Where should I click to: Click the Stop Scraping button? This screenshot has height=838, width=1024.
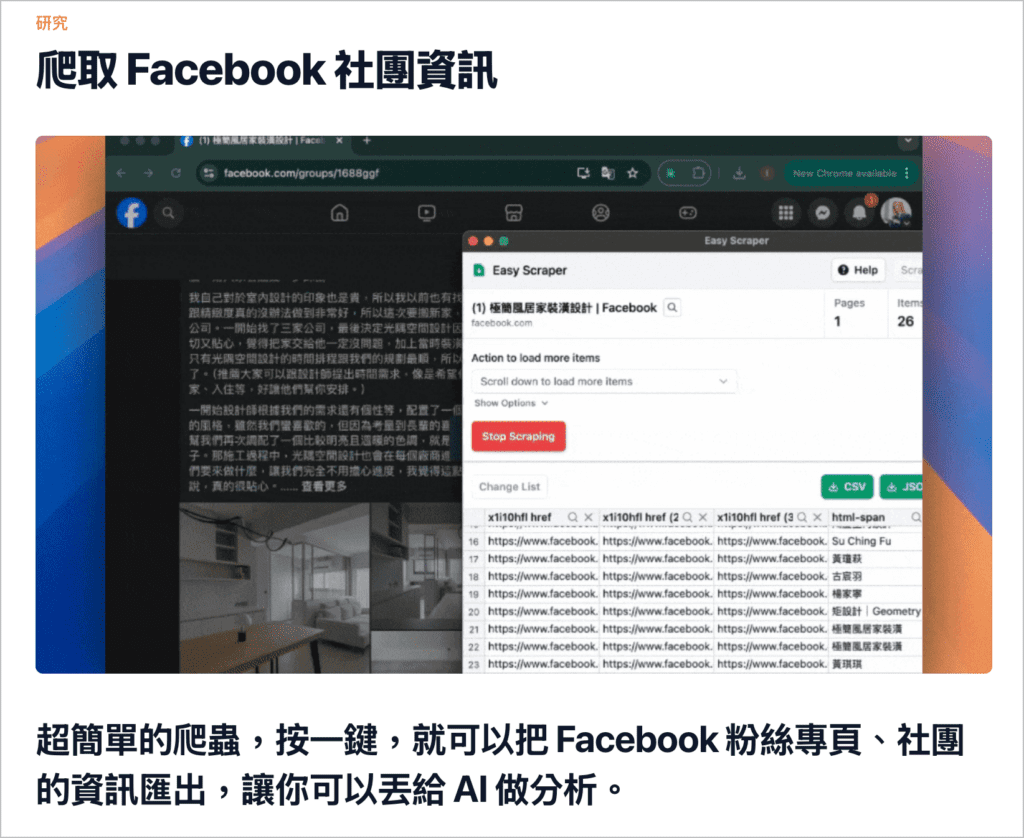[x=519, y=436]
